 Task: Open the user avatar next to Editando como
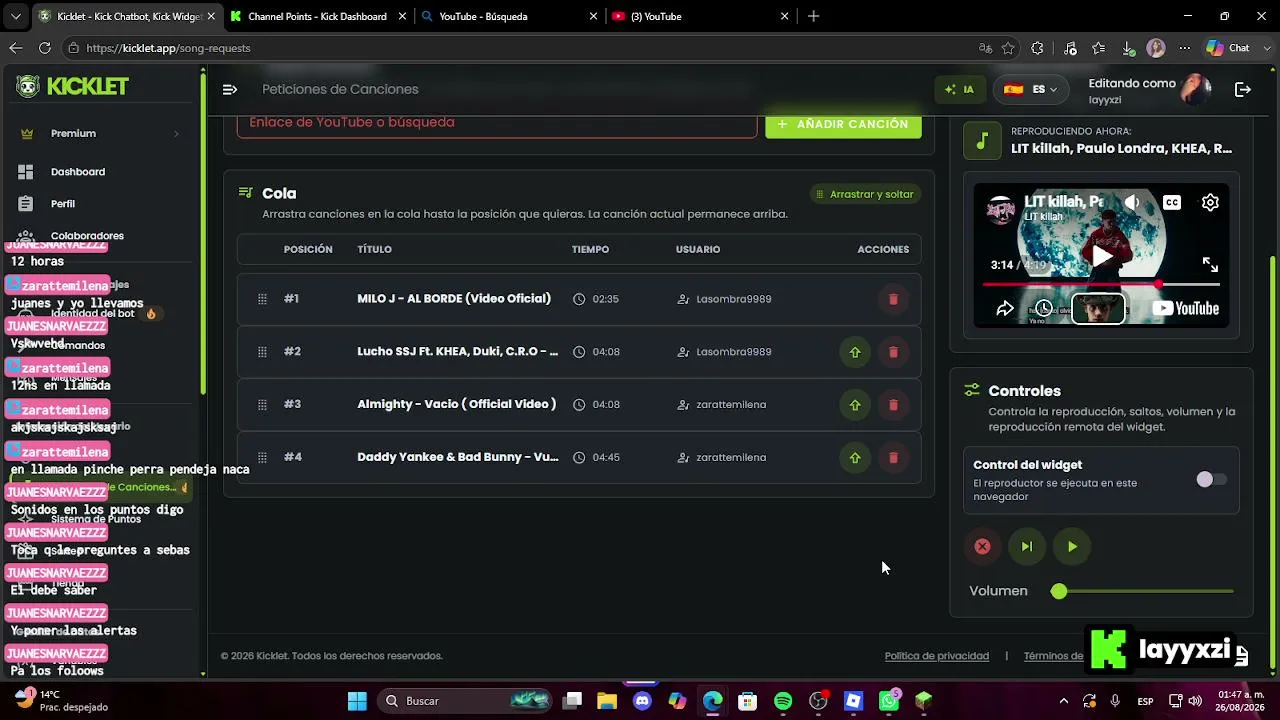1195,90
